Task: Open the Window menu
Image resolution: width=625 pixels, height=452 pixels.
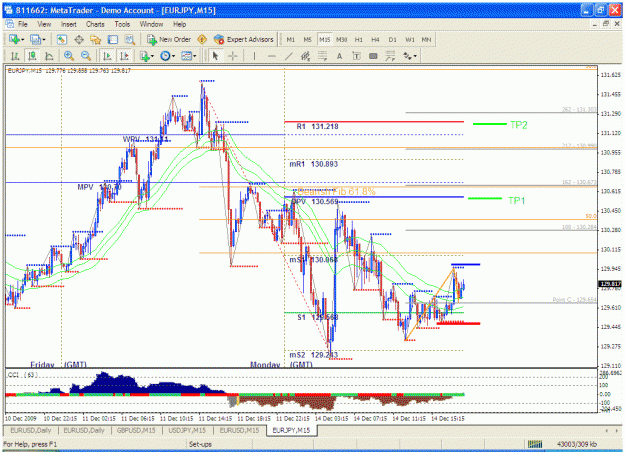Action: (151, 24)
